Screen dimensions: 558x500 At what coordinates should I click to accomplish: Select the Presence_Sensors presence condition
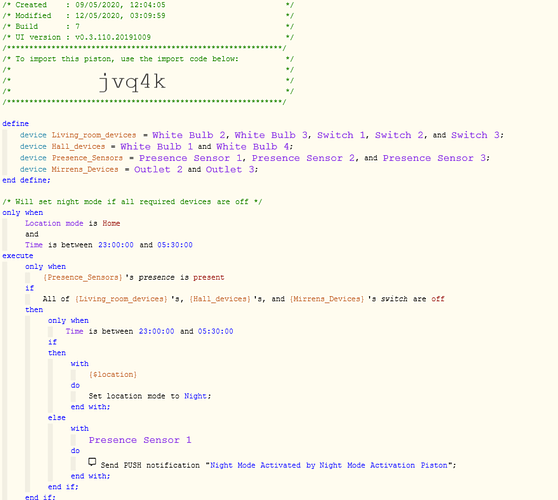[134, 278]
